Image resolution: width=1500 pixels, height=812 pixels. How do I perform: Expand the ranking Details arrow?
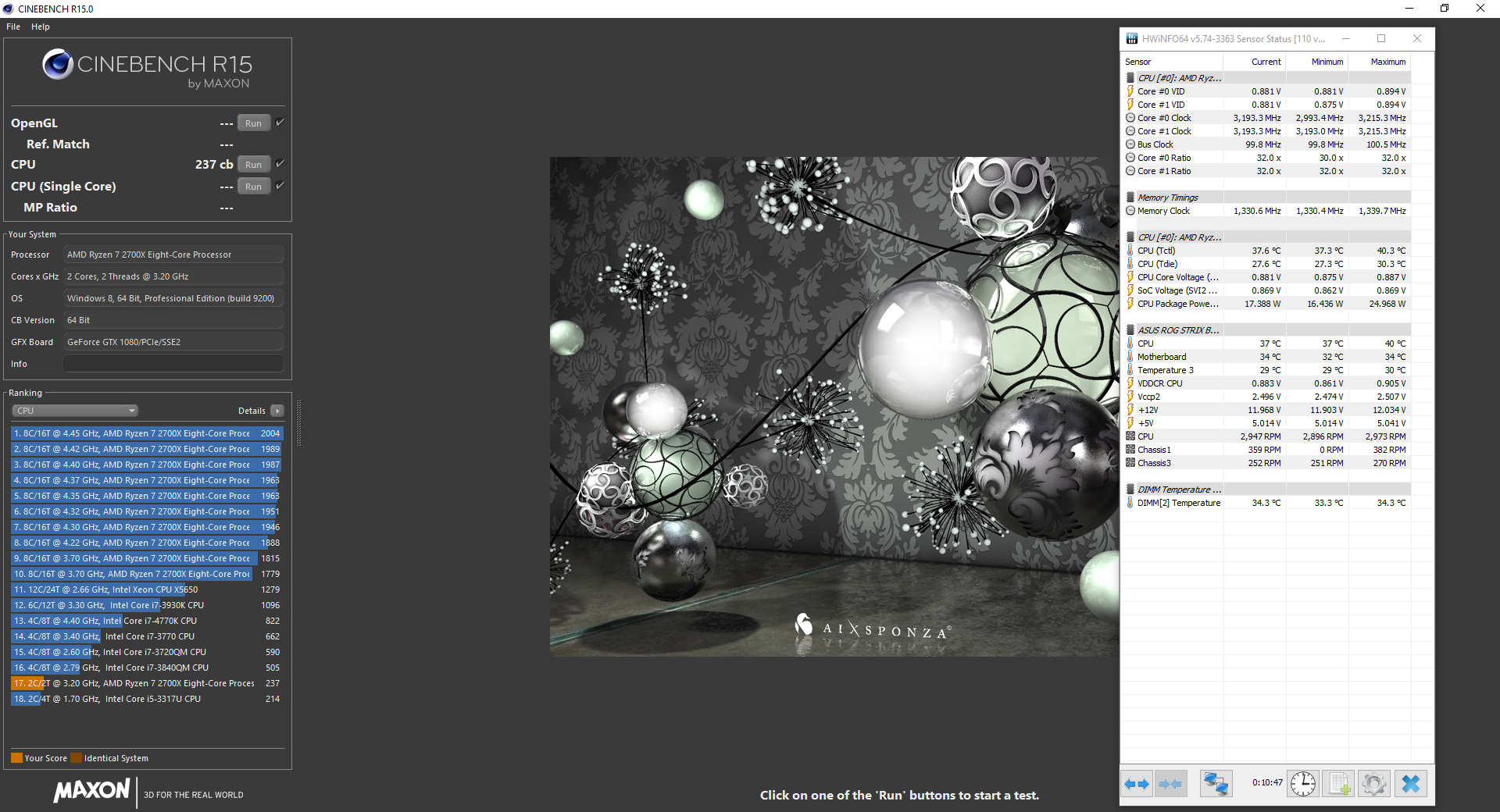tap(277, 411)
